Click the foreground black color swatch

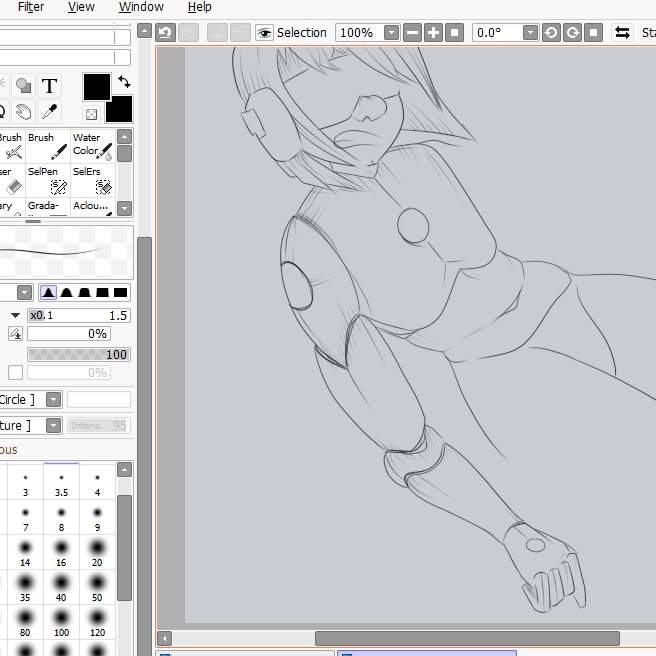97,87
